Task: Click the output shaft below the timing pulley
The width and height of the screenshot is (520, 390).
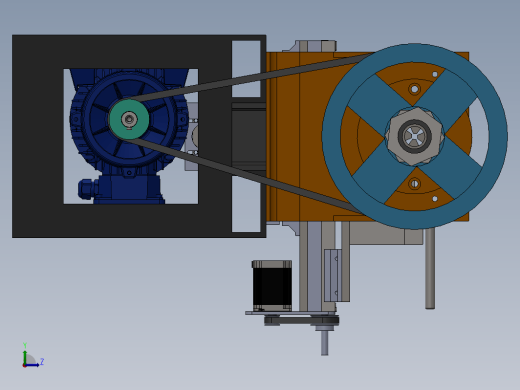Action: 324,343
